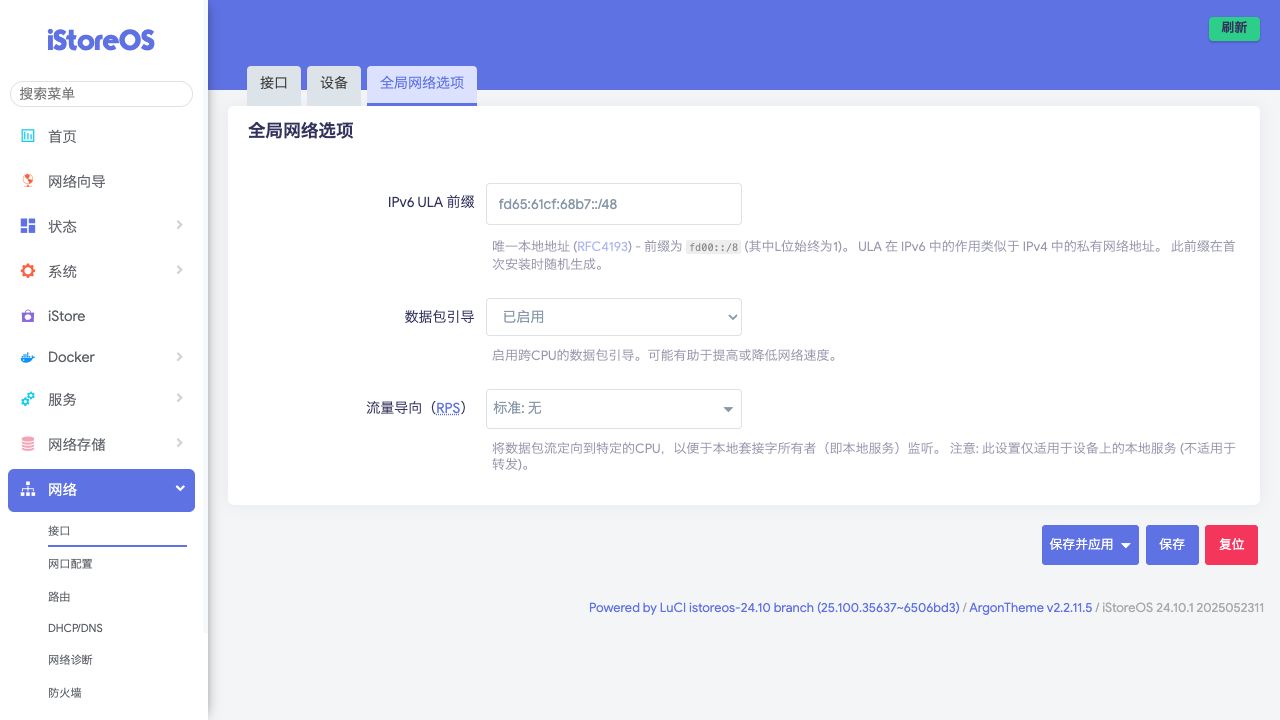Screen dimensions: 1280x720
Task: Click the network wizard globe icon
Action: tap(28, 181)
